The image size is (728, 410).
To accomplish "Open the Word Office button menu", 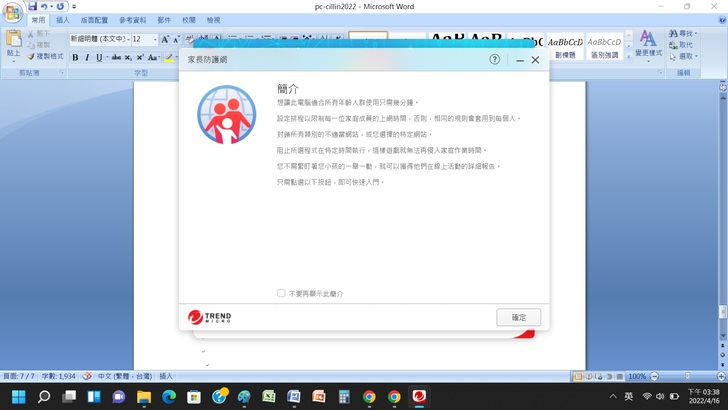I will tap(13, 13).
